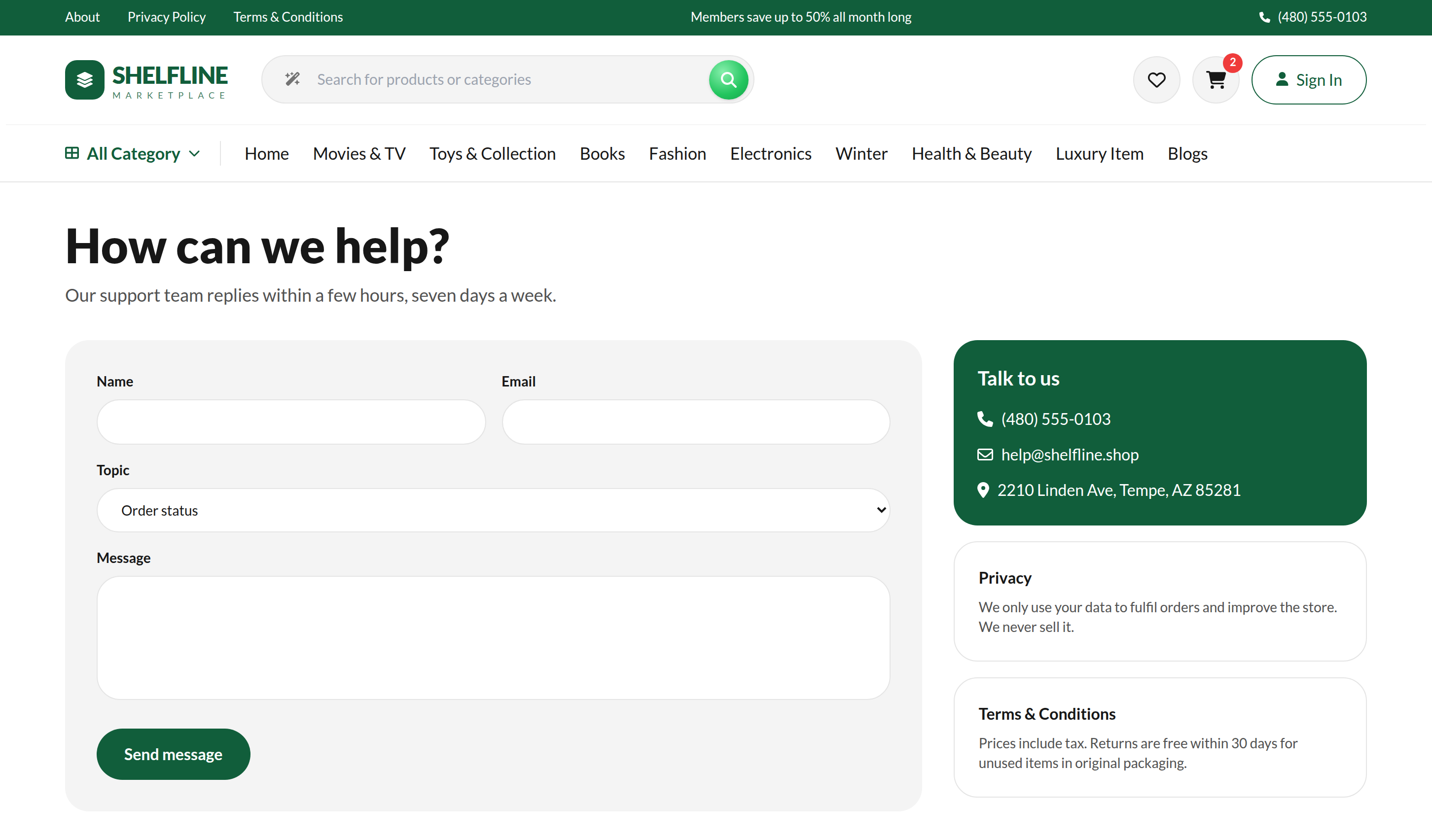Focus the Email input field
The width and height of the screenshot is (1432, 840).
point(696,421)
